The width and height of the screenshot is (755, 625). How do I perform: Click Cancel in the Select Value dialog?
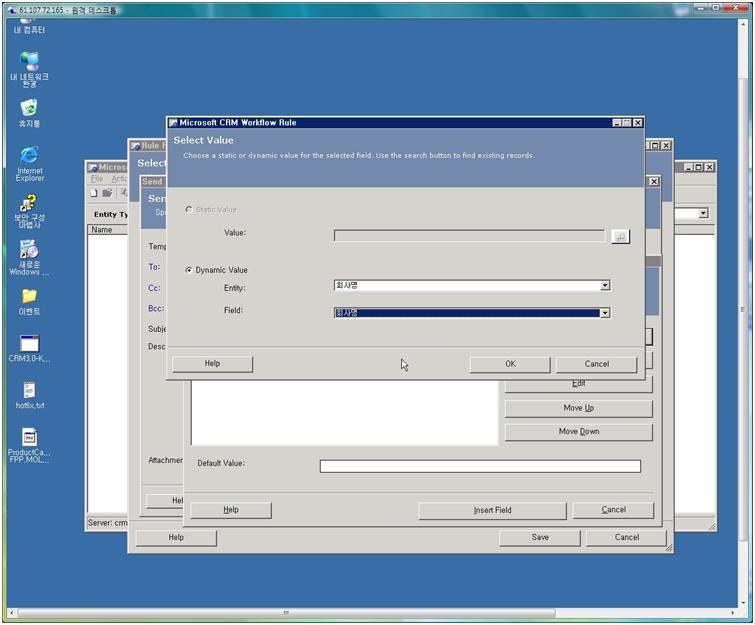[x=597, y=364]
